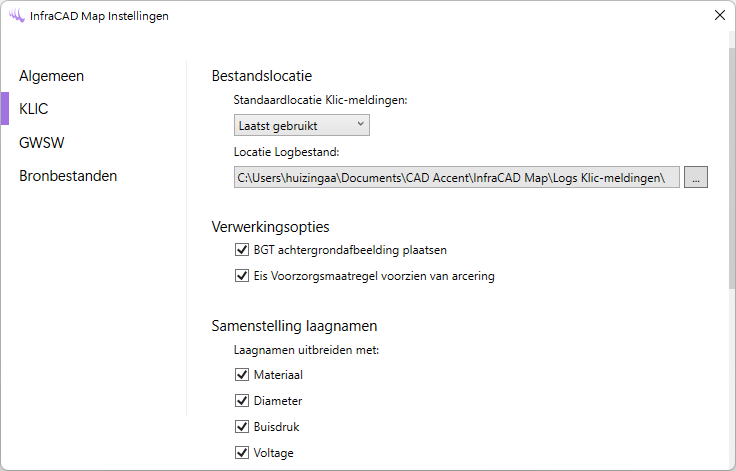Viewport: 736px width, 471px height.
Task: Click the dropdown arrow beside Laatst gebruikt
Action: click(359, 125)
